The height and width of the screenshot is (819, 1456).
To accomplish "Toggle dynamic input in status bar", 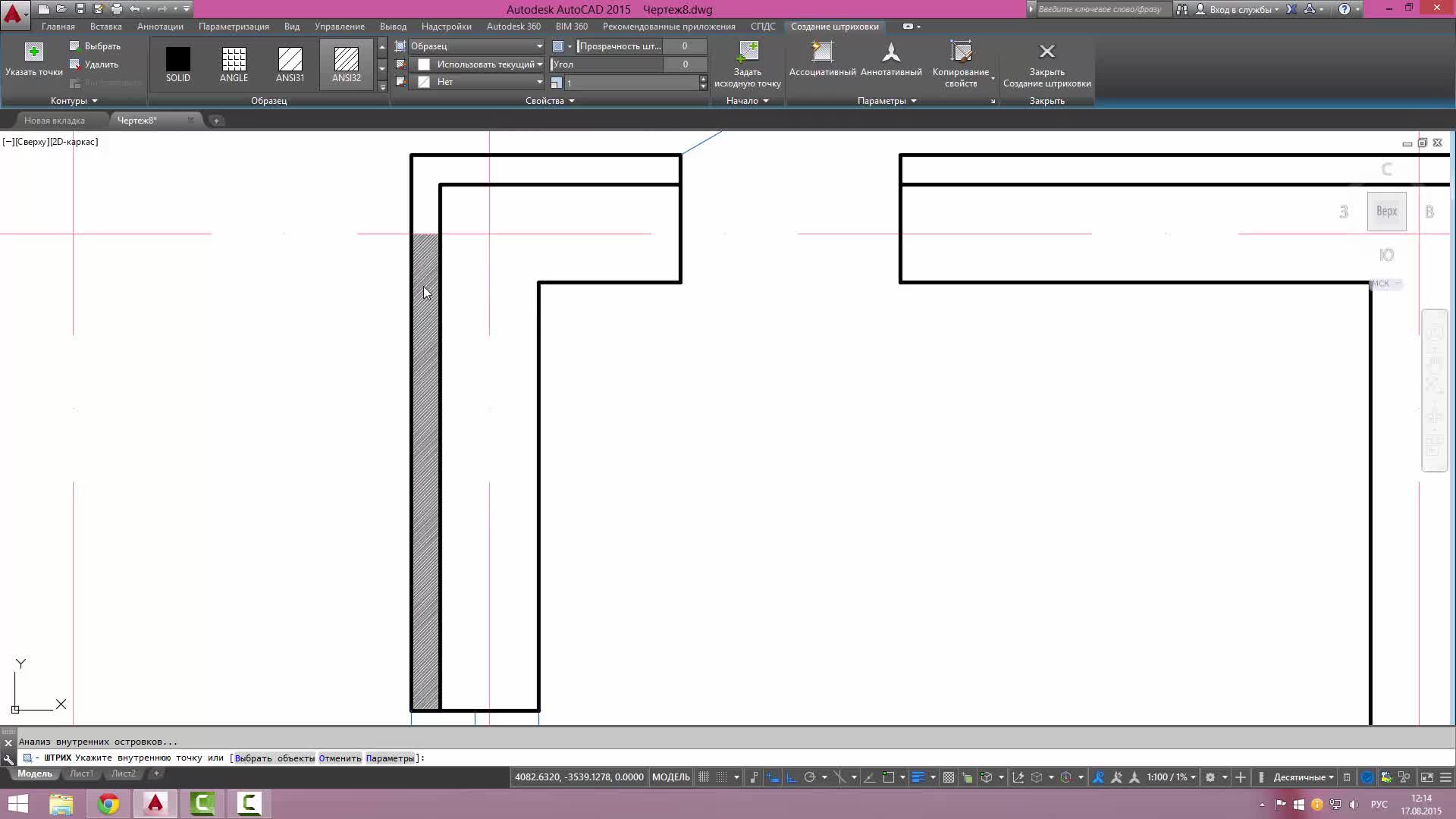I will [x=772, y=777].
